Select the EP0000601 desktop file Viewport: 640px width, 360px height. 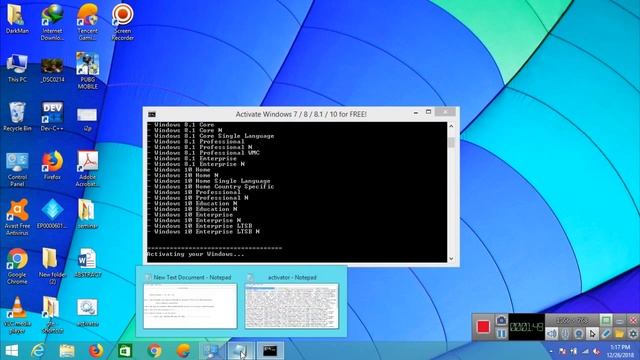52,214
